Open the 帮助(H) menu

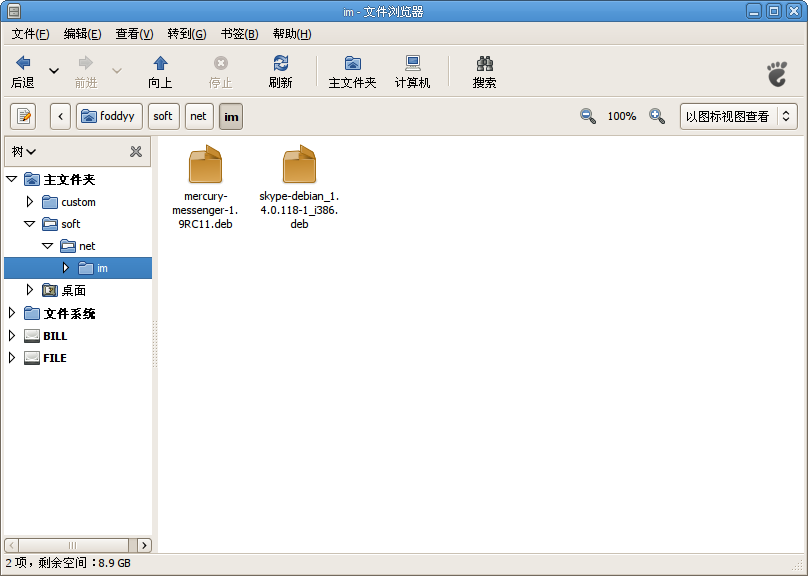click(x=292, y=34)
